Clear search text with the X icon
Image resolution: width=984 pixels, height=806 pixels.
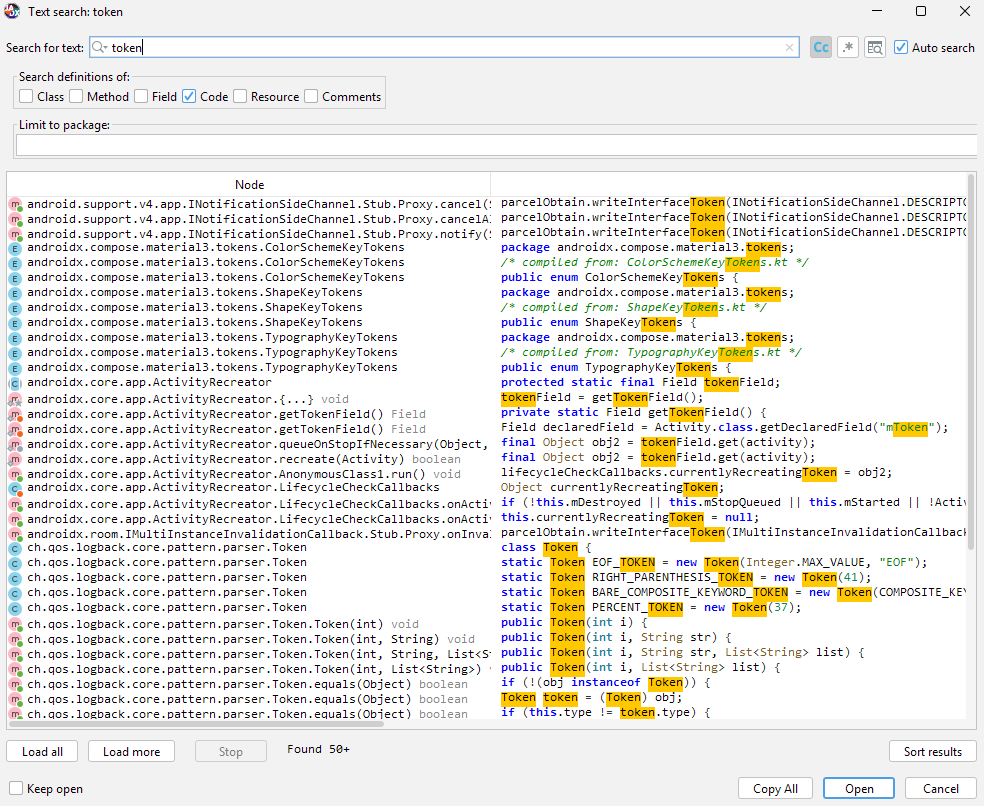[x=789, y=47]
